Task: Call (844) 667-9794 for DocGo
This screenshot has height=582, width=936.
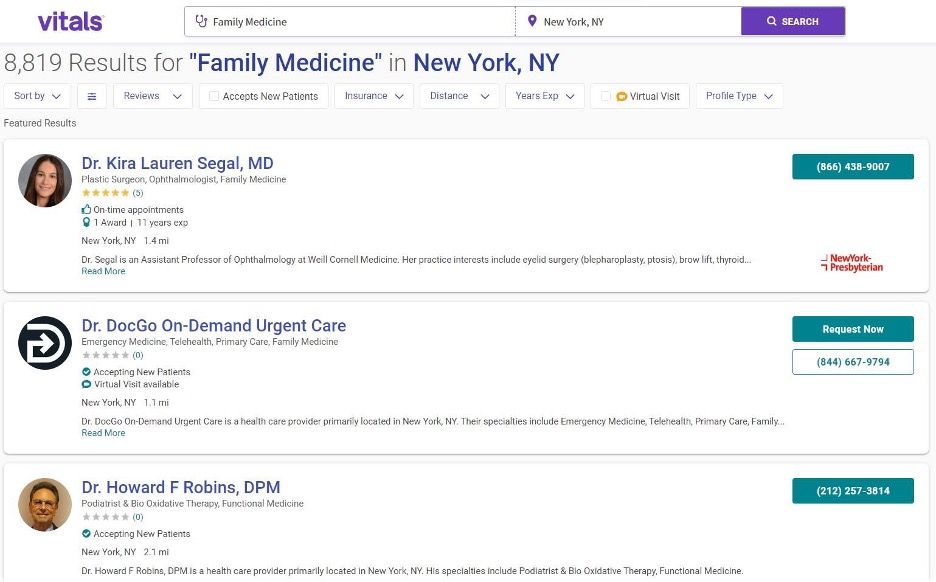Action: (x=852, y=362)
